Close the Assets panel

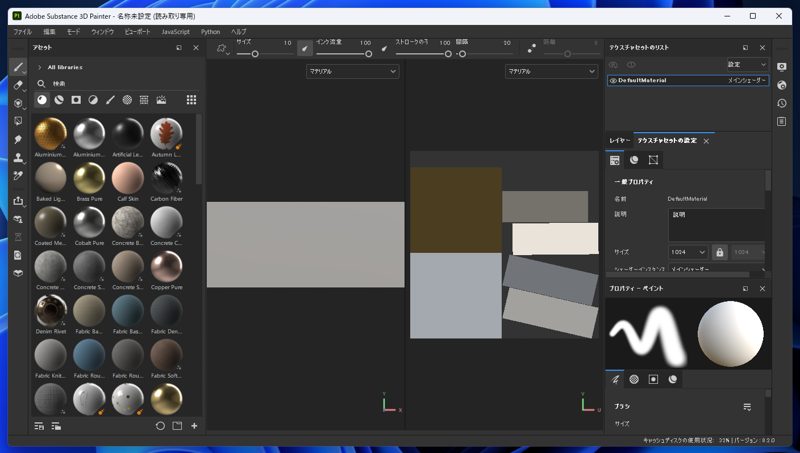coord(196,47)
